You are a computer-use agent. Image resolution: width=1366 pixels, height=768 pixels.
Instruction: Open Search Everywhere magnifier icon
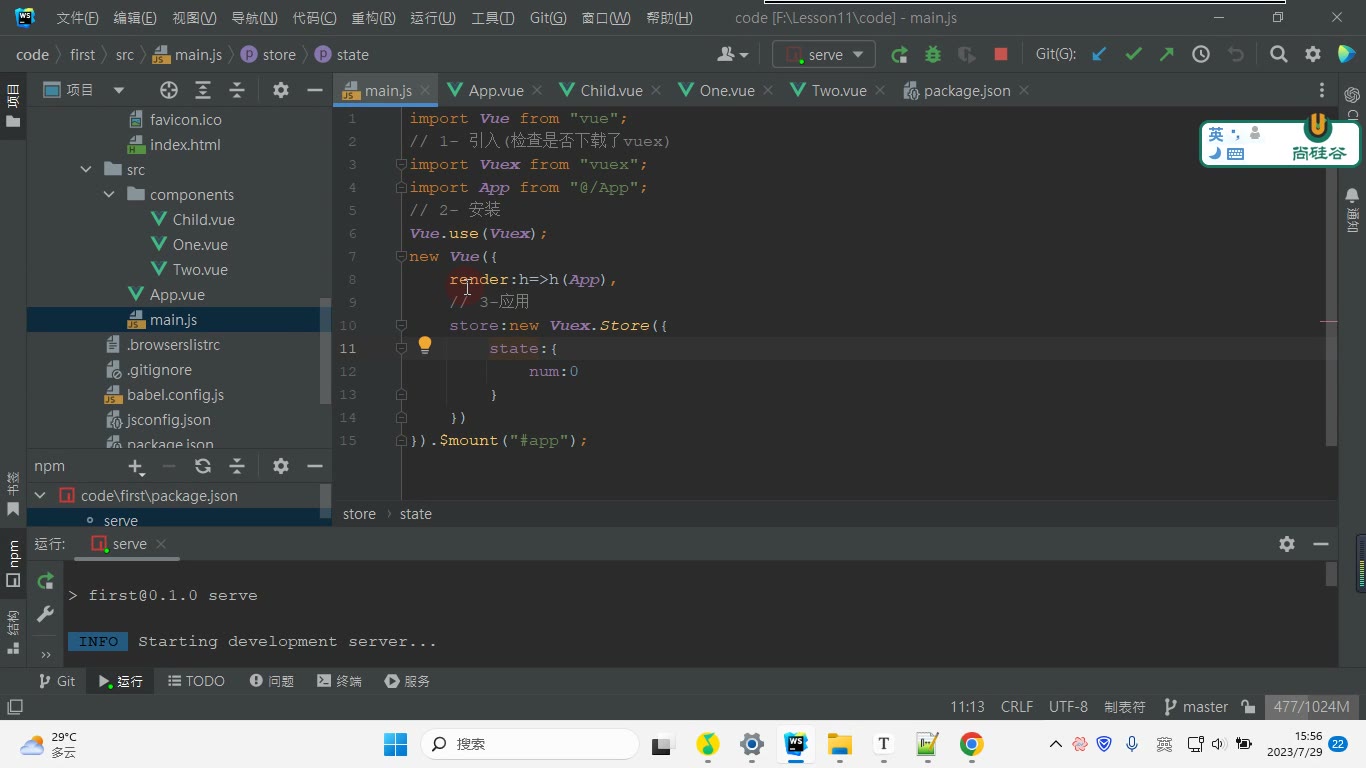pyautogui.click(x=1279, y=55)
